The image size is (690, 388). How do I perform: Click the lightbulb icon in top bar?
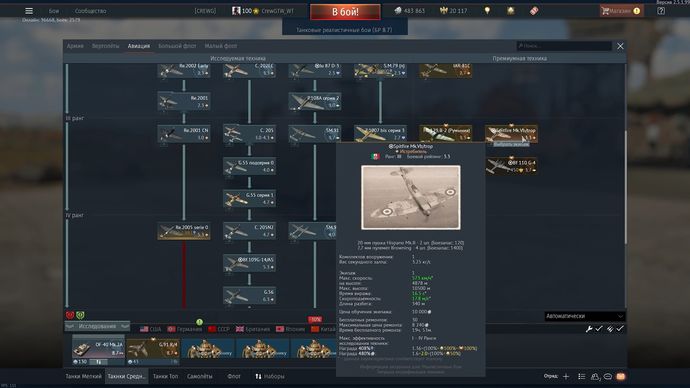coord(487,11)
